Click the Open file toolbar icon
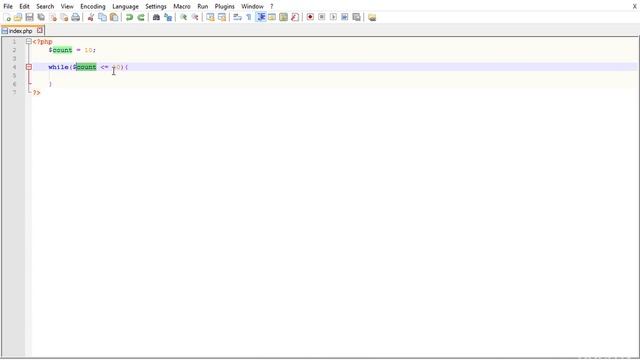Screen dimensions: 640x360 coord(18,17)
